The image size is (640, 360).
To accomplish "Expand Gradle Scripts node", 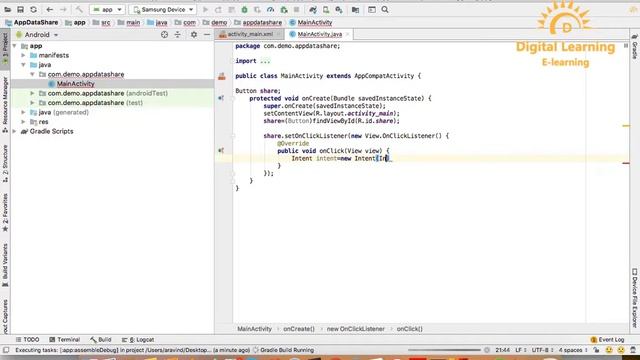I will click(x=15, y=131).
